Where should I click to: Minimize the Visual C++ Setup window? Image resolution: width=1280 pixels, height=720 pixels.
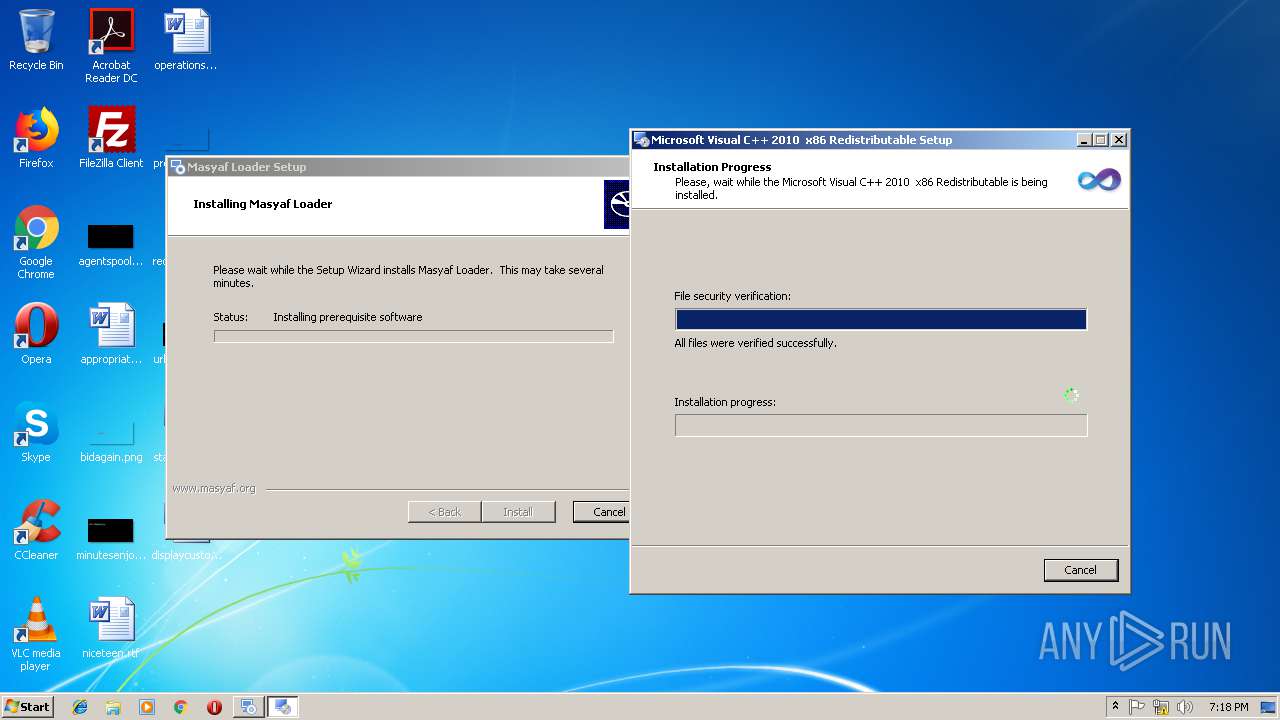pyautogui.click(x=1084, y=140)
